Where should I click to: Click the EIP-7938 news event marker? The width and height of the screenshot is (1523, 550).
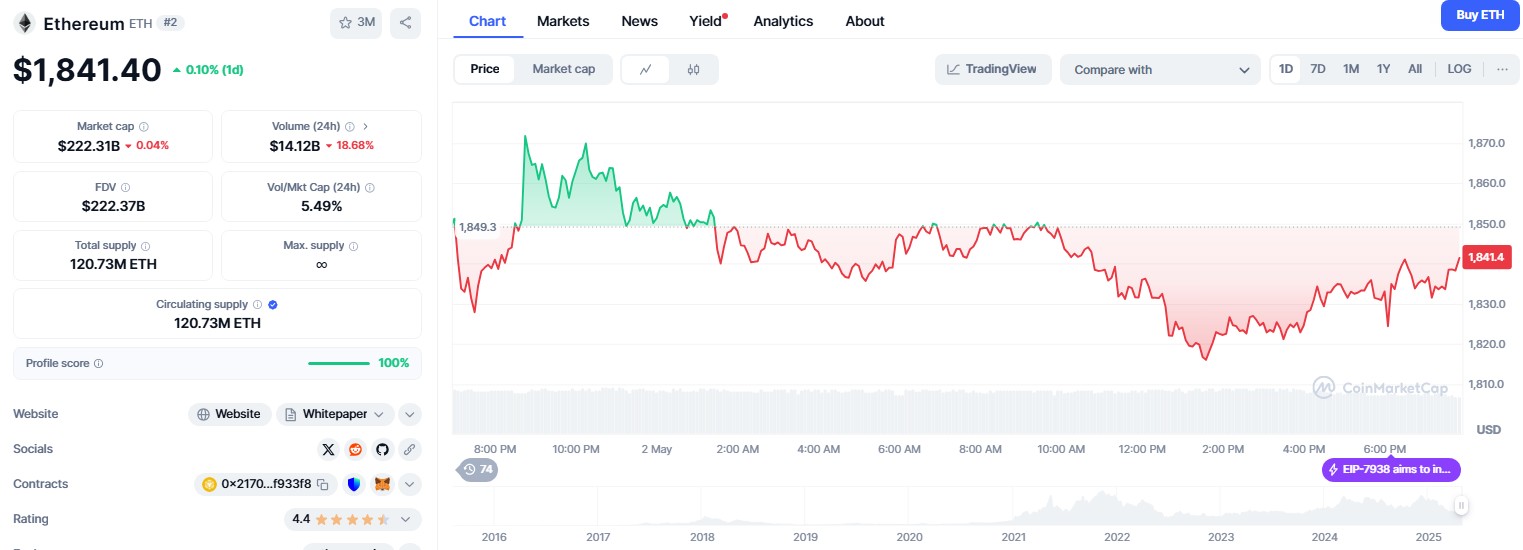(1391, 469)
